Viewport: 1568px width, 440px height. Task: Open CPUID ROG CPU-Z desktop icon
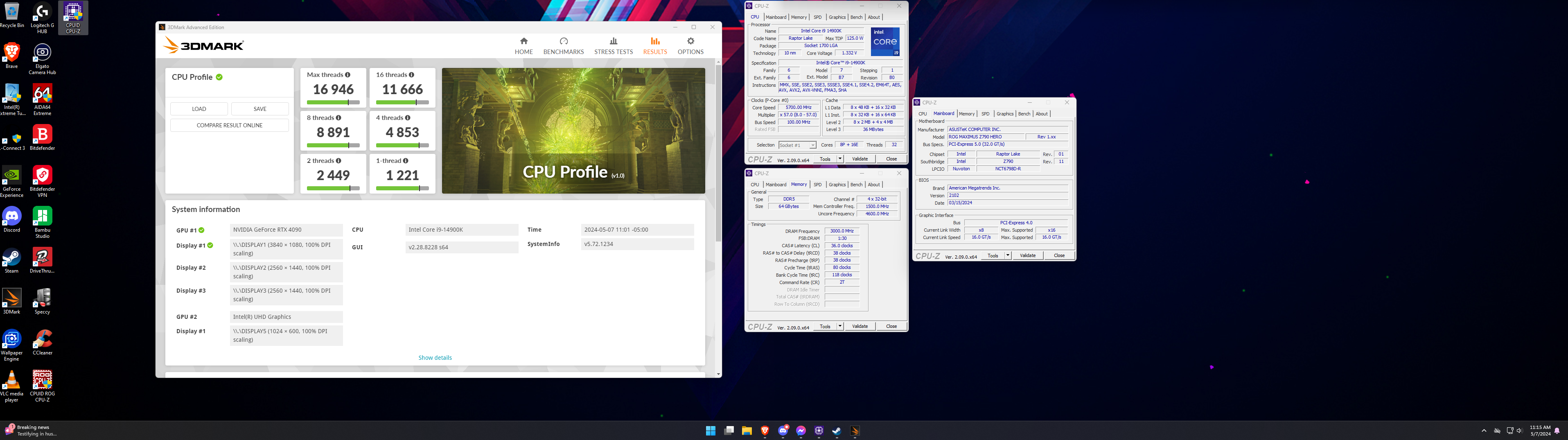(x=42, y=386)
